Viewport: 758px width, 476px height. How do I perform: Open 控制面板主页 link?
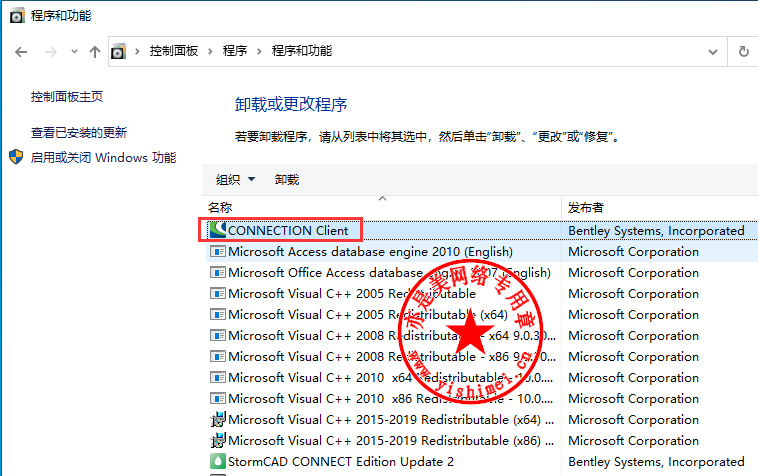coord(67,97)
